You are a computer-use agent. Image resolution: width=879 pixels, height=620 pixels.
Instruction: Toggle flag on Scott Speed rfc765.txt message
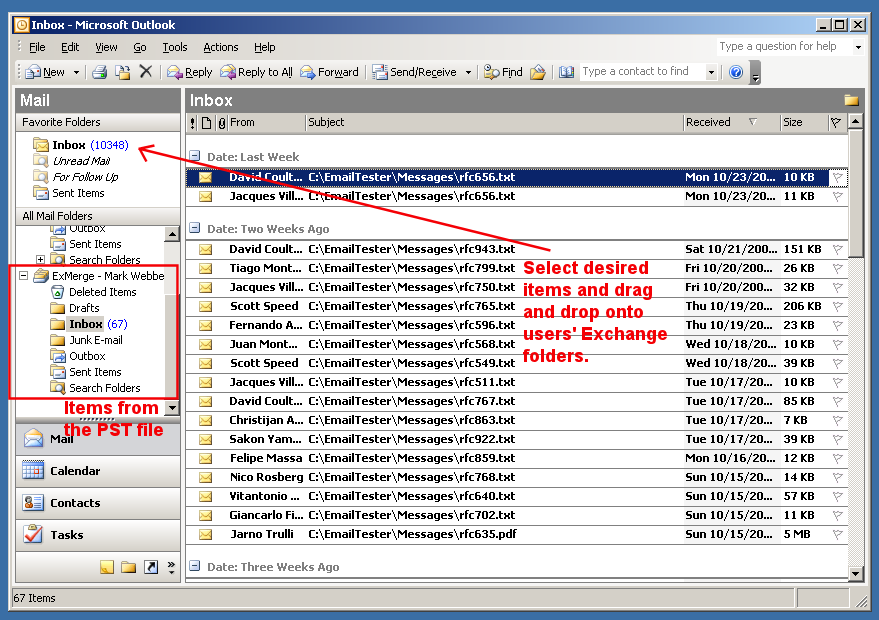[x=838, y=307]
